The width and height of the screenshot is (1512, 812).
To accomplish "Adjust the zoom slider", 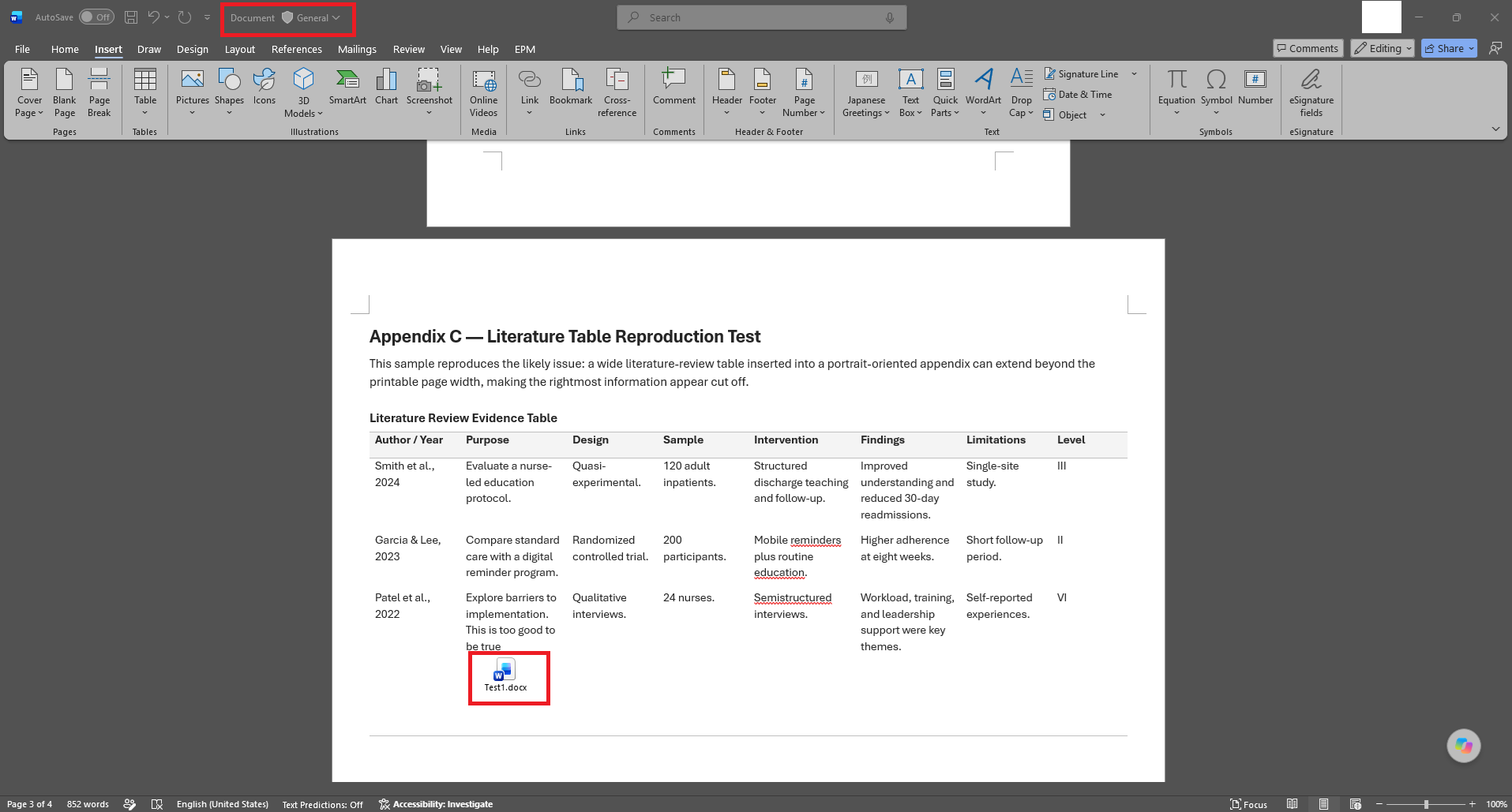I will [1426, 804].
